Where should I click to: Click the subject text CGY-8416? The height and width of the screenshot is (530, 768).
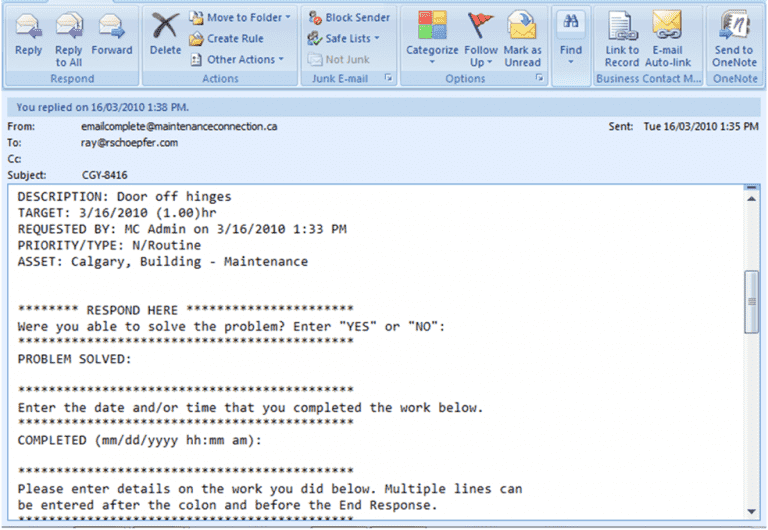coord(104,175)
